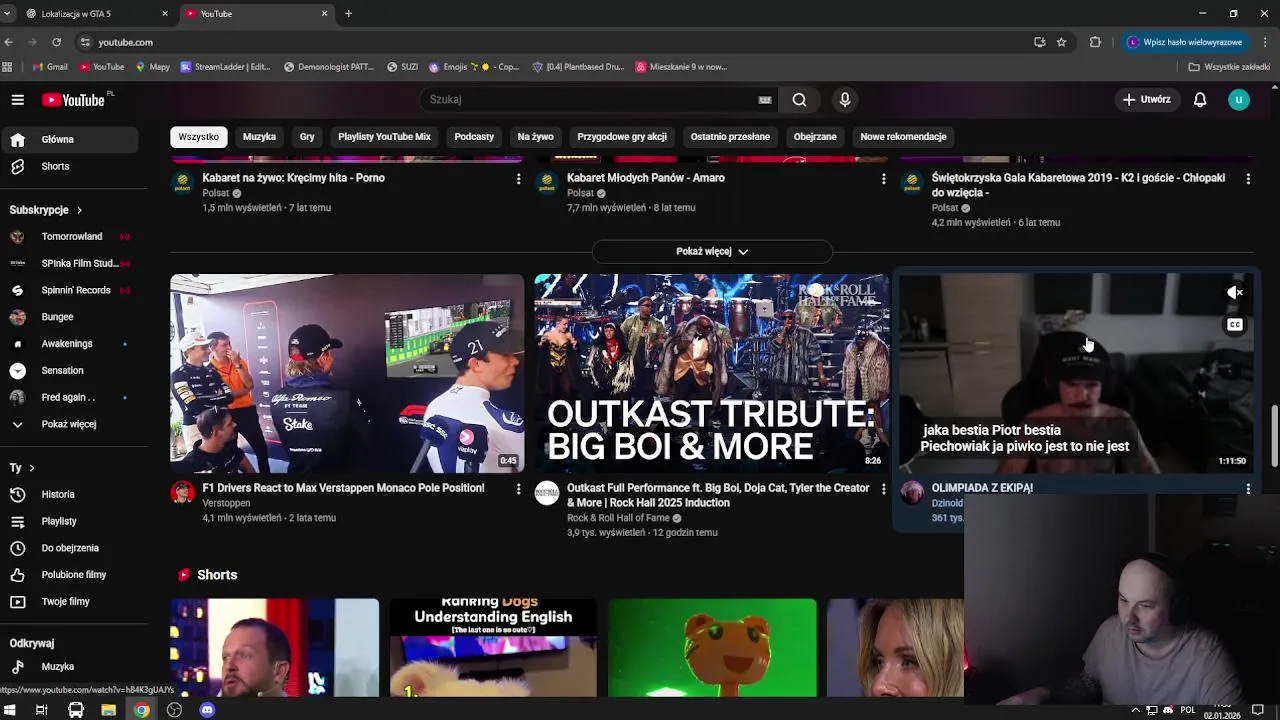This screenshot has width=1280, height=720.
Task: Open options for Kabaret na żywo video
Action: (518, 178)
